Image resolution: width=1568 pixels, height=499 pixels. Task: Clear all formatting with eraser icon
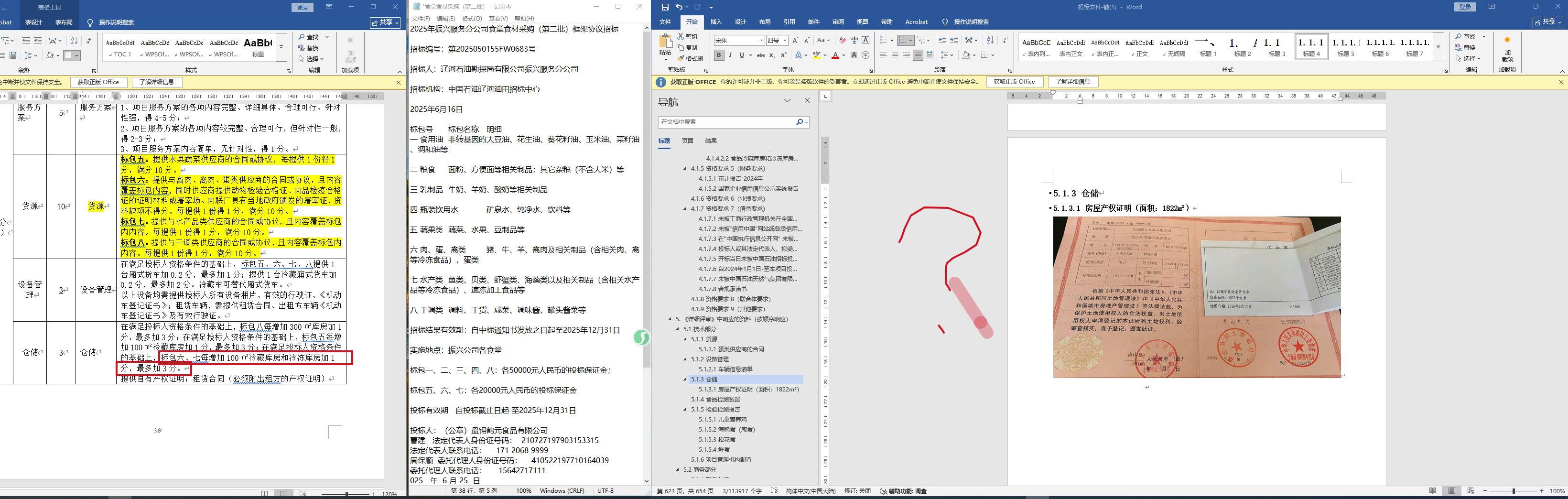[x=843, y=40]
